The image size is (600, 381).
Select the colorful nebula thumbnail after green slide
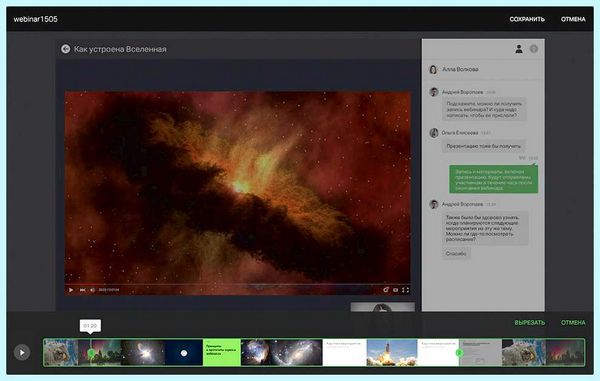click(x=255, y=353)
